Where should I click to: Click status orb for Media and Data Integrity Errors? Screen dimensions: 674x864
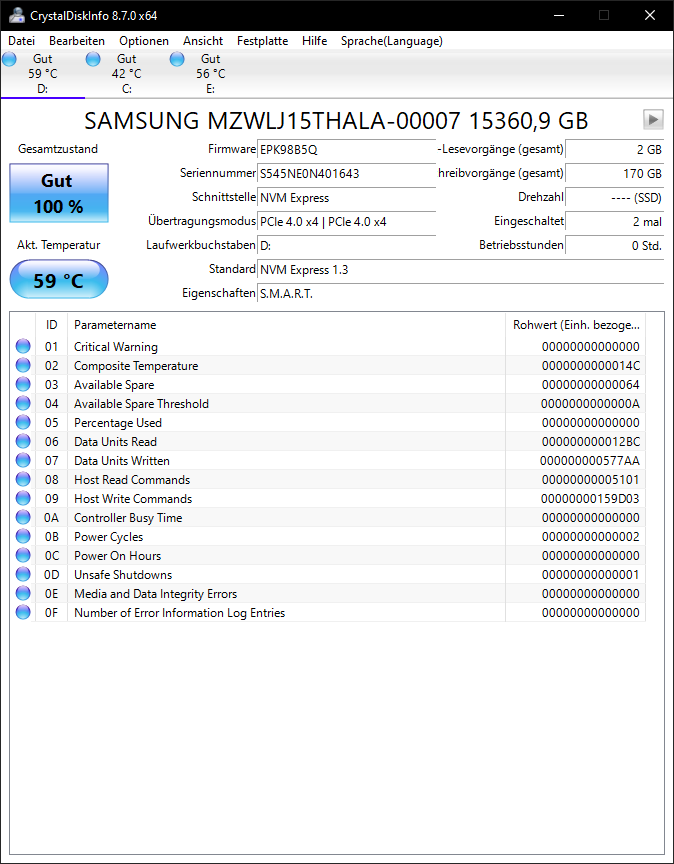tap(23, 593)
